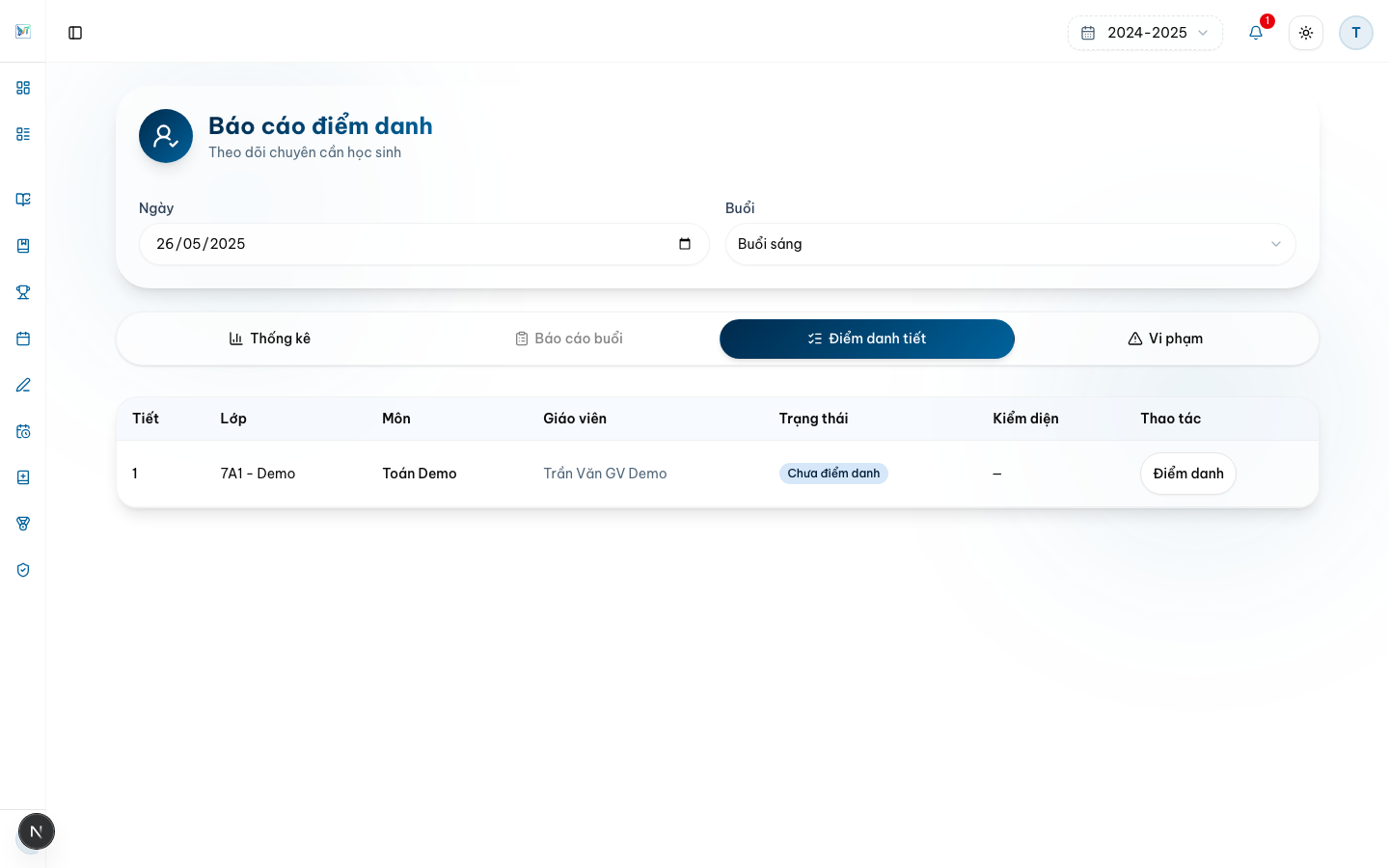Image resolution: width=1389 pixels, height=868 pixels.
Task: Open the open-book icon in sidebar
Action: tap(23, 200)
